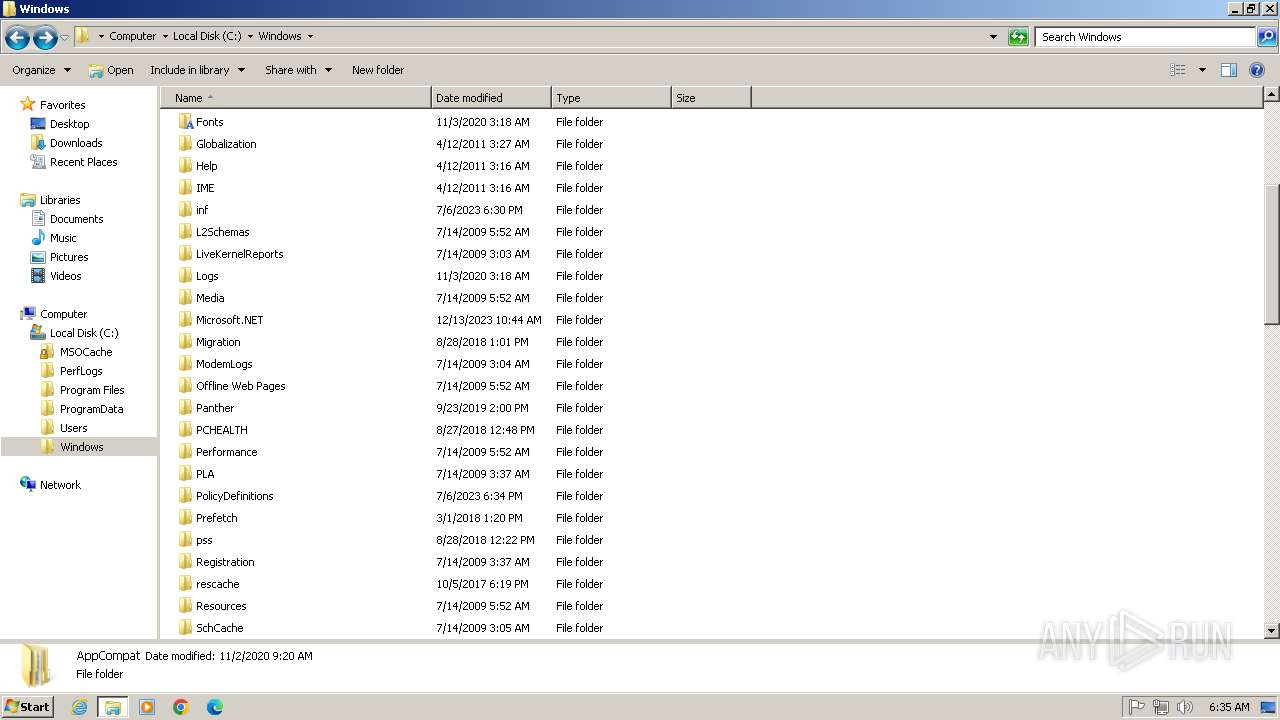1280x720 pixels.
Task: Click Computer in the address breadcrumb
Action: pyautogui.click(x=132, y=36)
